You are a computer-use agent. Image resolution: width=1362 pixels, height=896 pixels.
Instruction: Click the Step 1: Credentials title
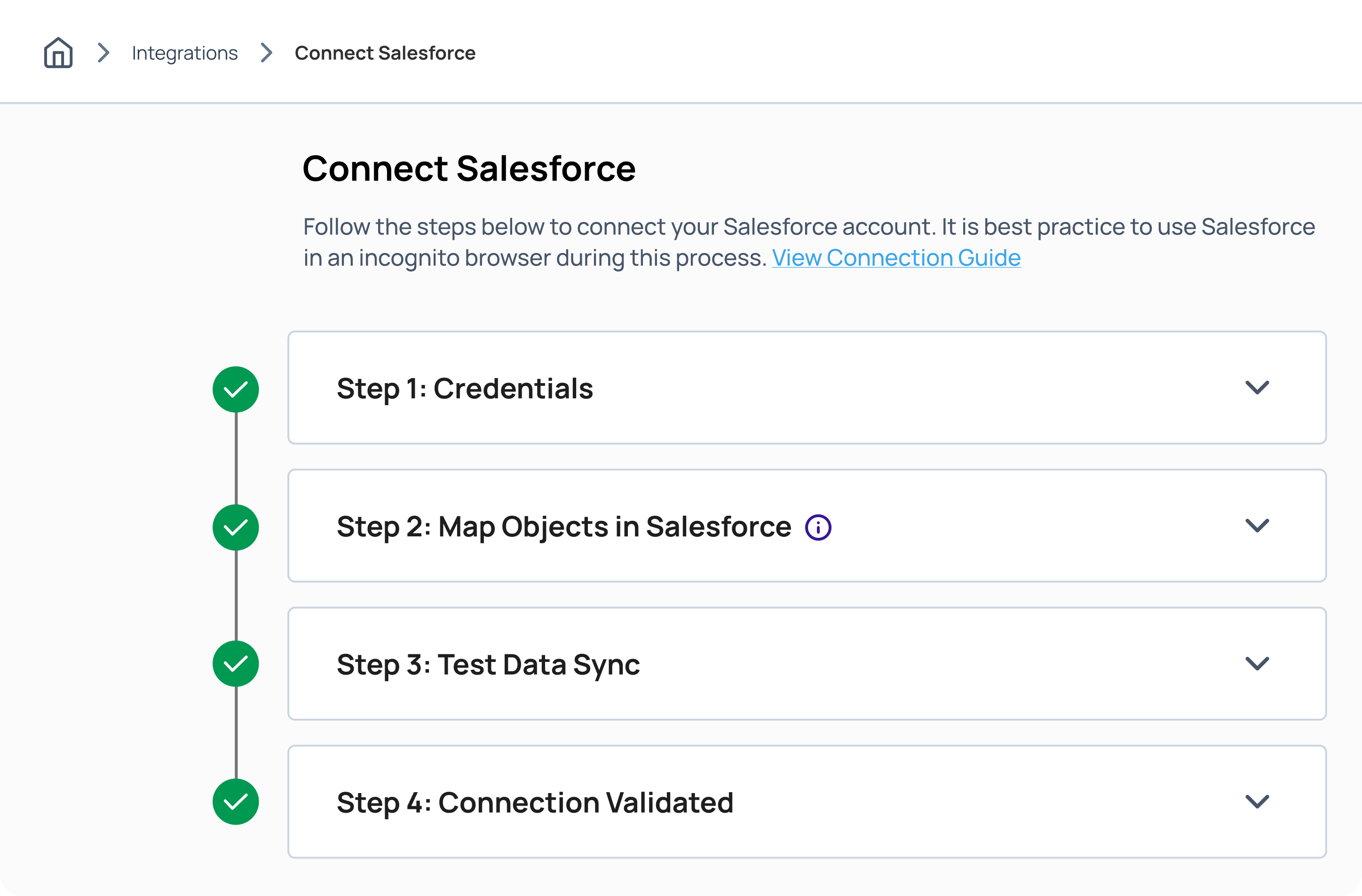465,388
